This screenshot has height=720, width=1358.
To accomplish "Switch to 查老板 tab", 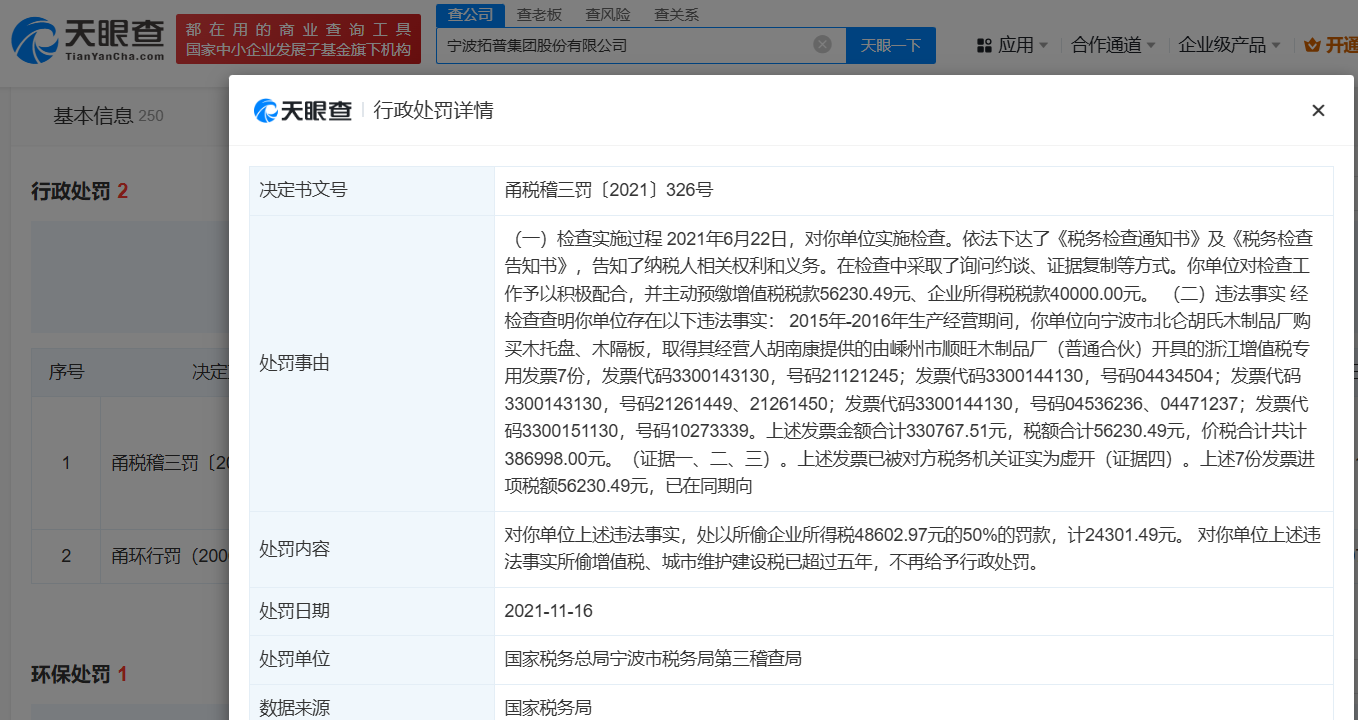I will pyautogui.click(x=540, y=14).
